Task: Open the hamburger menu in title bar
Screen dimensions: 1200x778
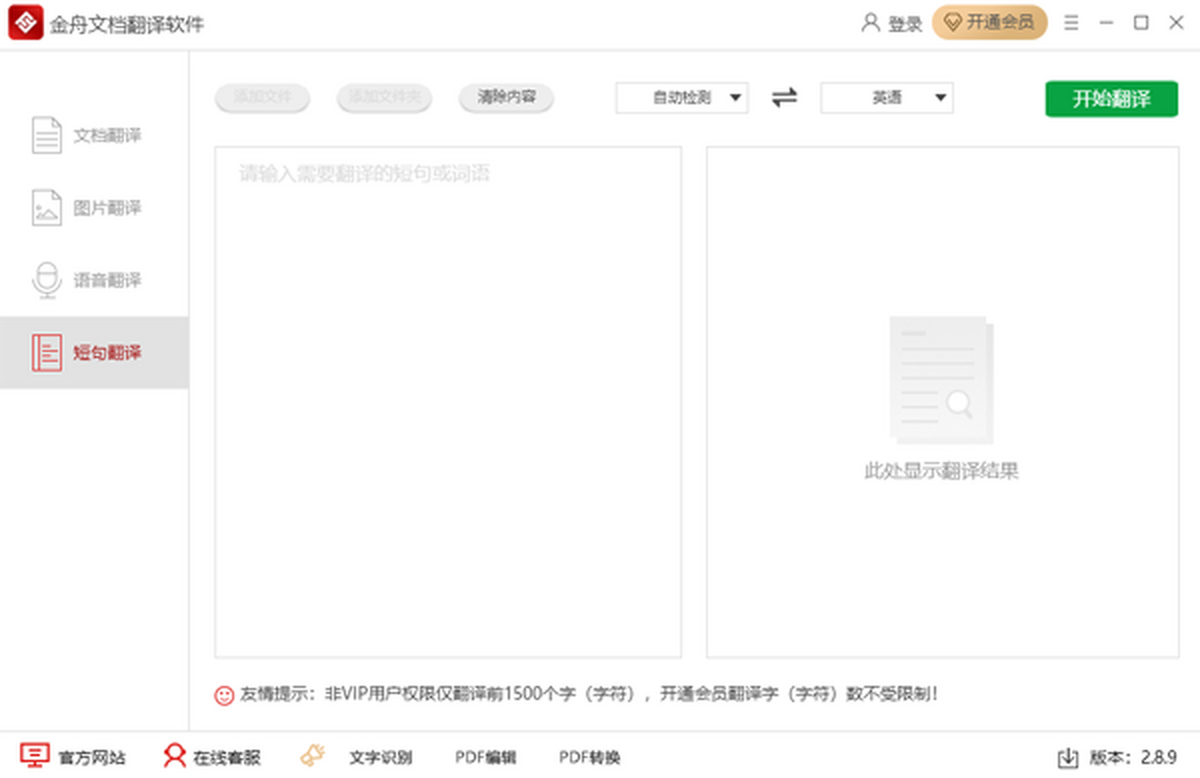Action: [x=1071, y=23]
